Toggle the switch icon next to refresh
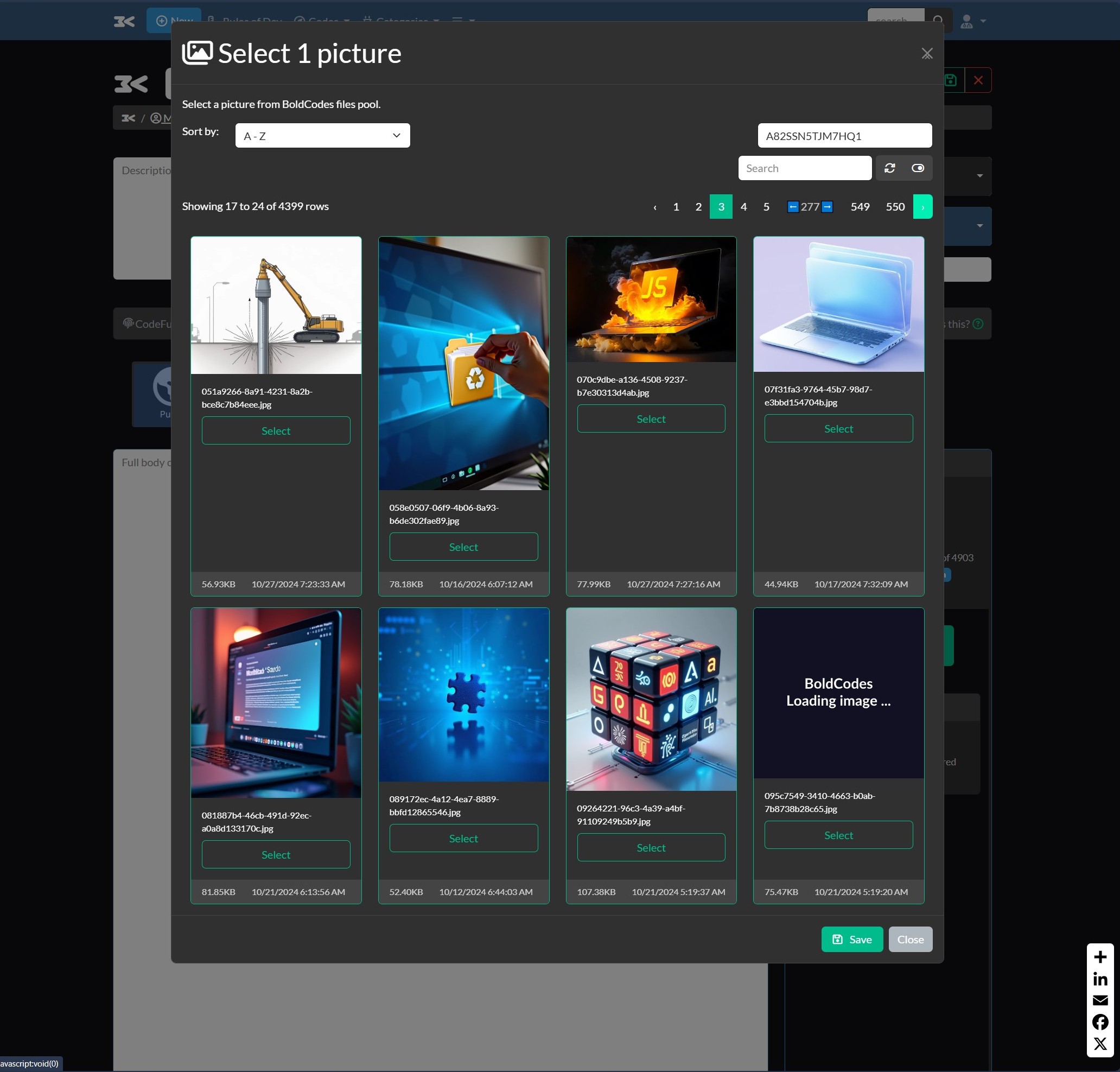The width and height of the screenshot is (1120, 1072). [x=917, y=168]
